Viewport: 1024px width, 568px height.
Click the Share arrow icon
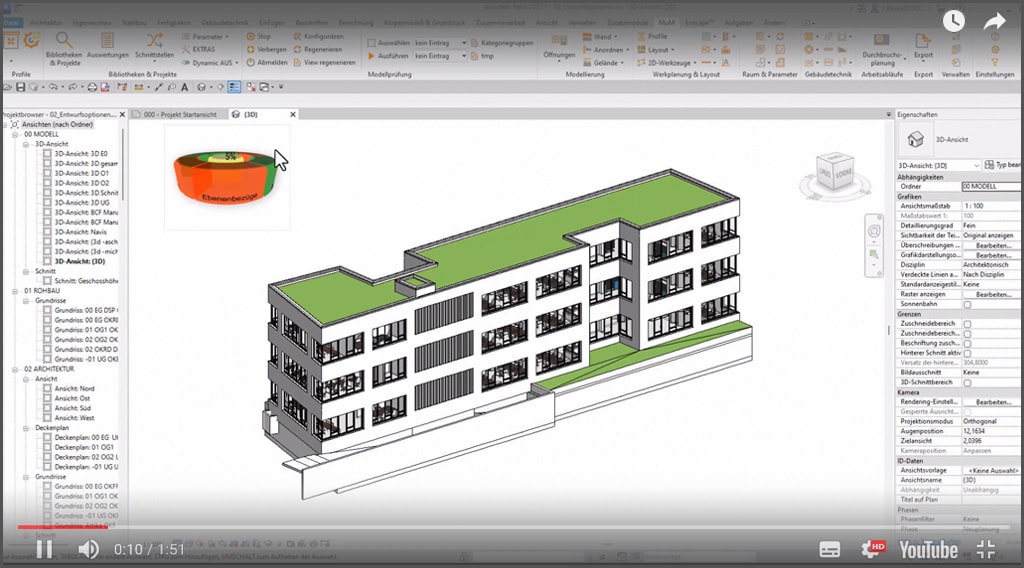click(x=994, y=20)
